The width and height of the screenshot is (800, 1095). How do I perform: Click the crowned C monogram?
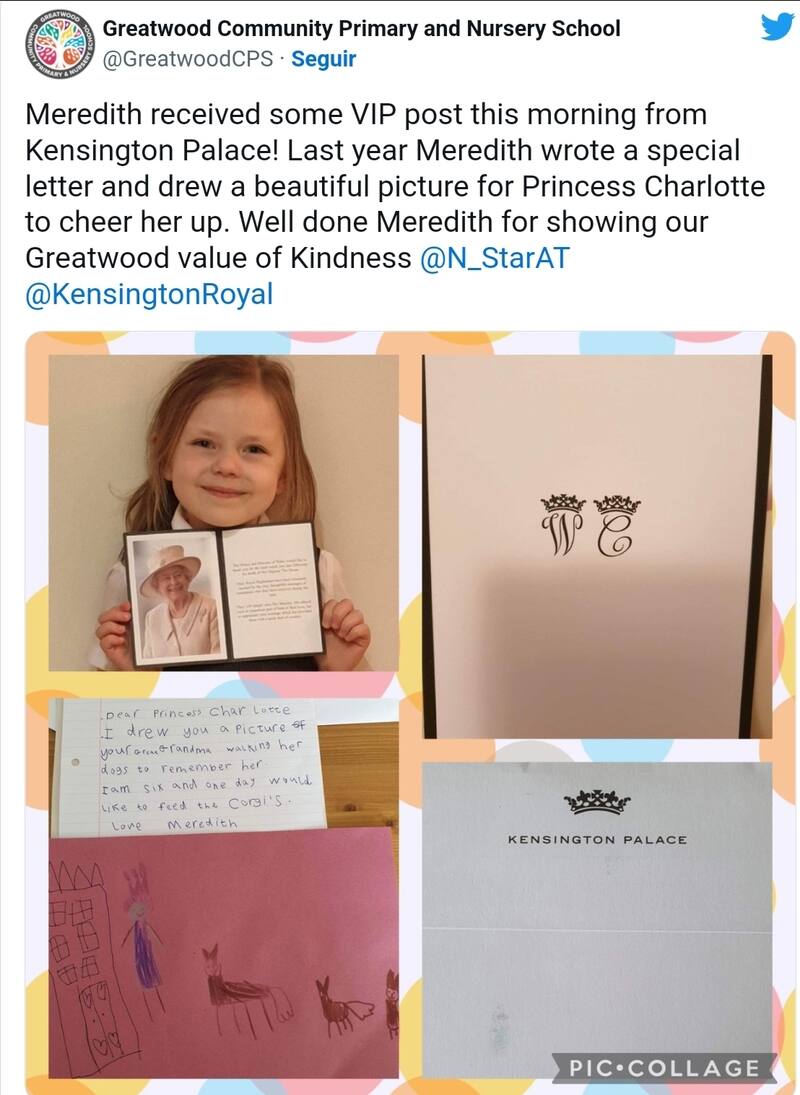[616, 525]
